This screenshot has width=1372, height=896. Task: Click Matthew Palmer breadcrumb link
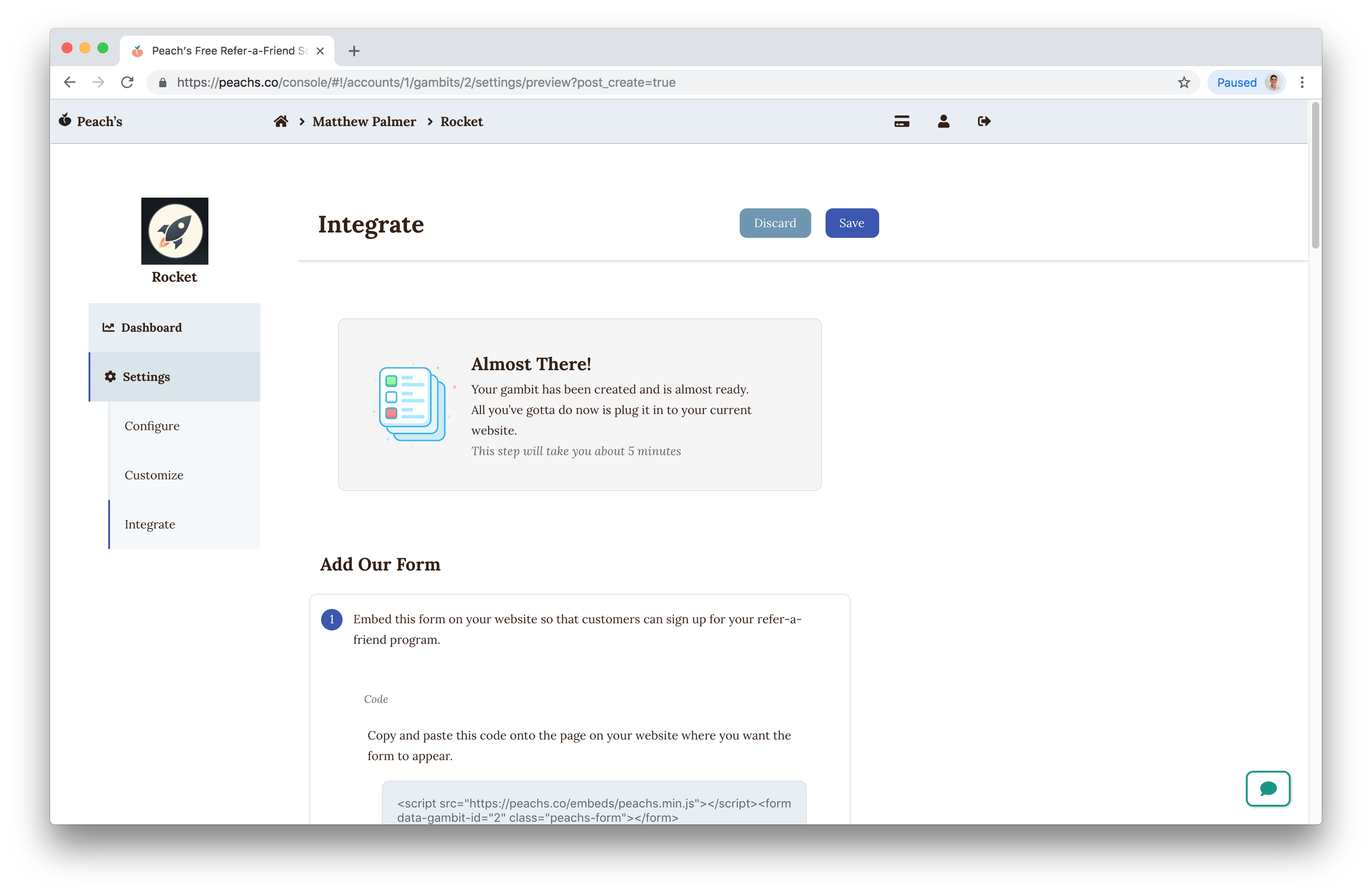364,122
